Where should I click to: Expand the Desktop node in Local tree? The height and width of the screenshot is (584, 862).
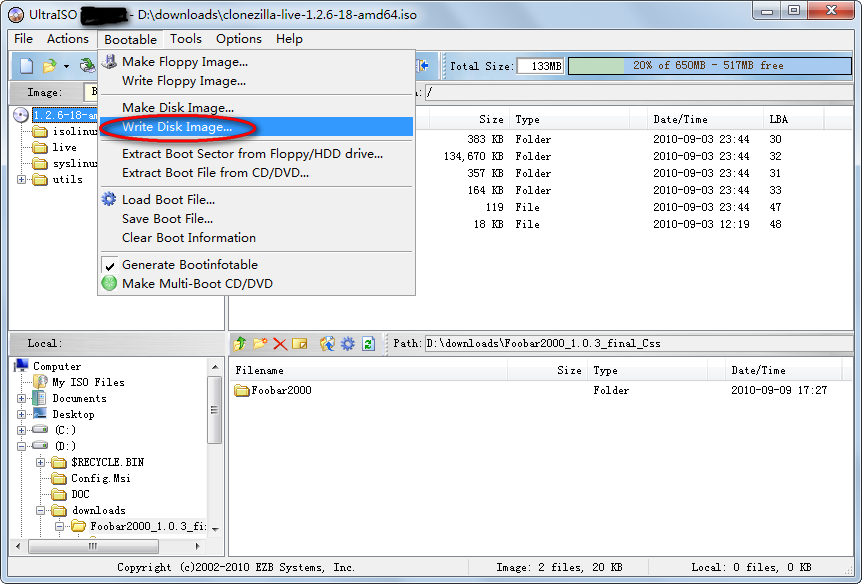(x=21, y=414)
